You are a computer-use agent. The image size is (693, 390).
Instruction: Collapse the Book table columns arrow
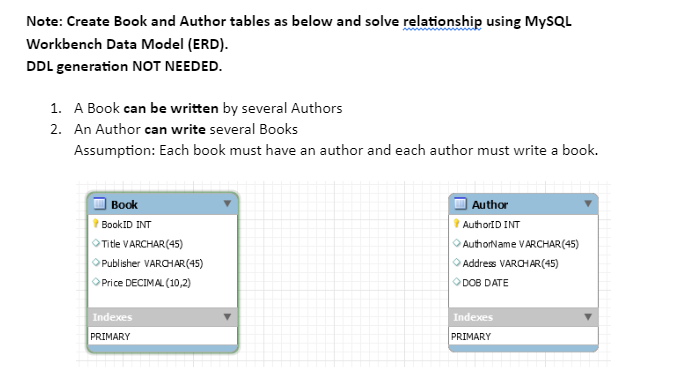point(227,204)
